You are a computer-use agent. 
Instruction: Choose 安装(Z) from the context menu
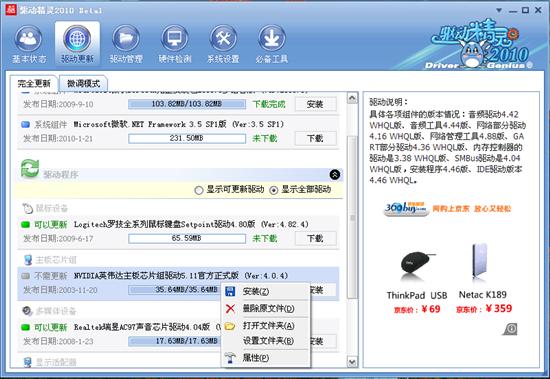pos(266,291)
